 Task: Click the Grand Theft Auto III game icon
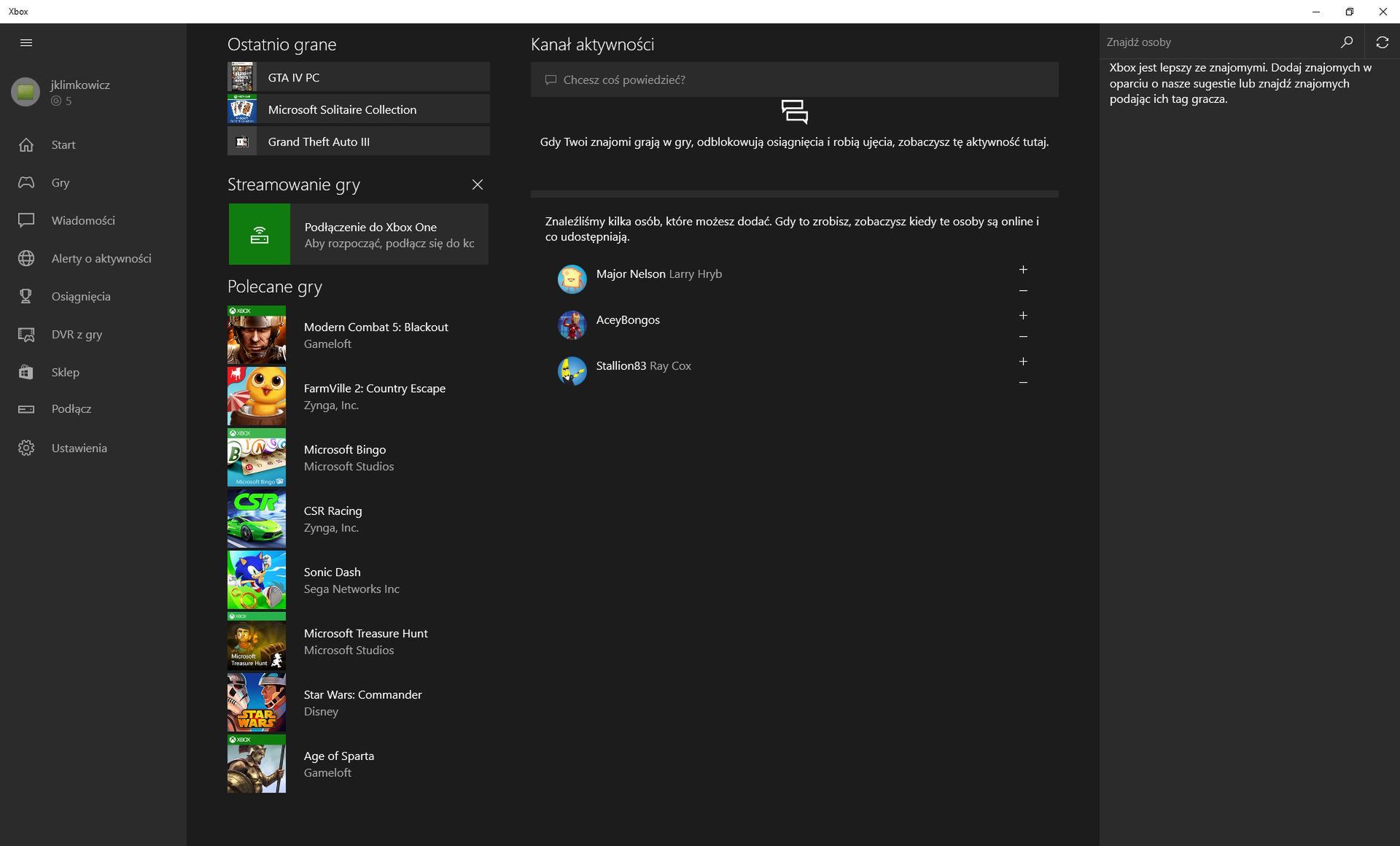(242, 141)
